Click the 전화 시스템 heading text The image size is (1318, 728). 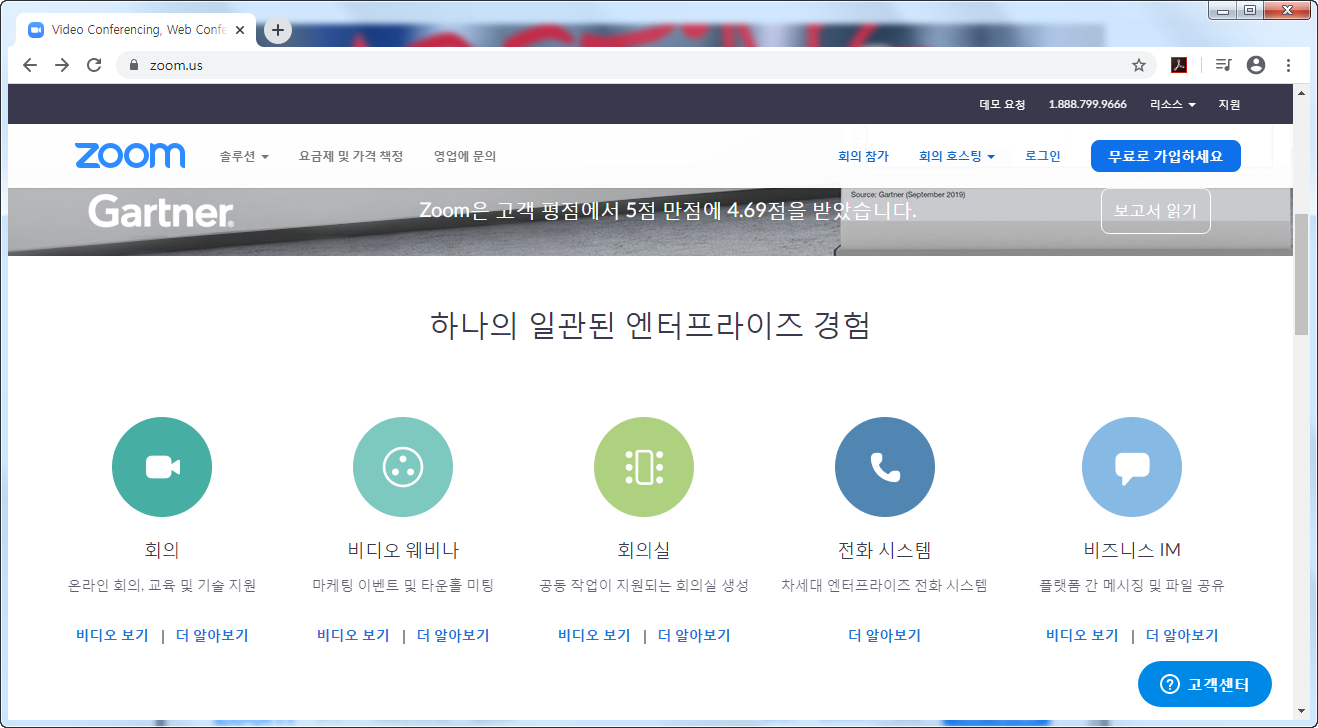(x=885, y=550)
